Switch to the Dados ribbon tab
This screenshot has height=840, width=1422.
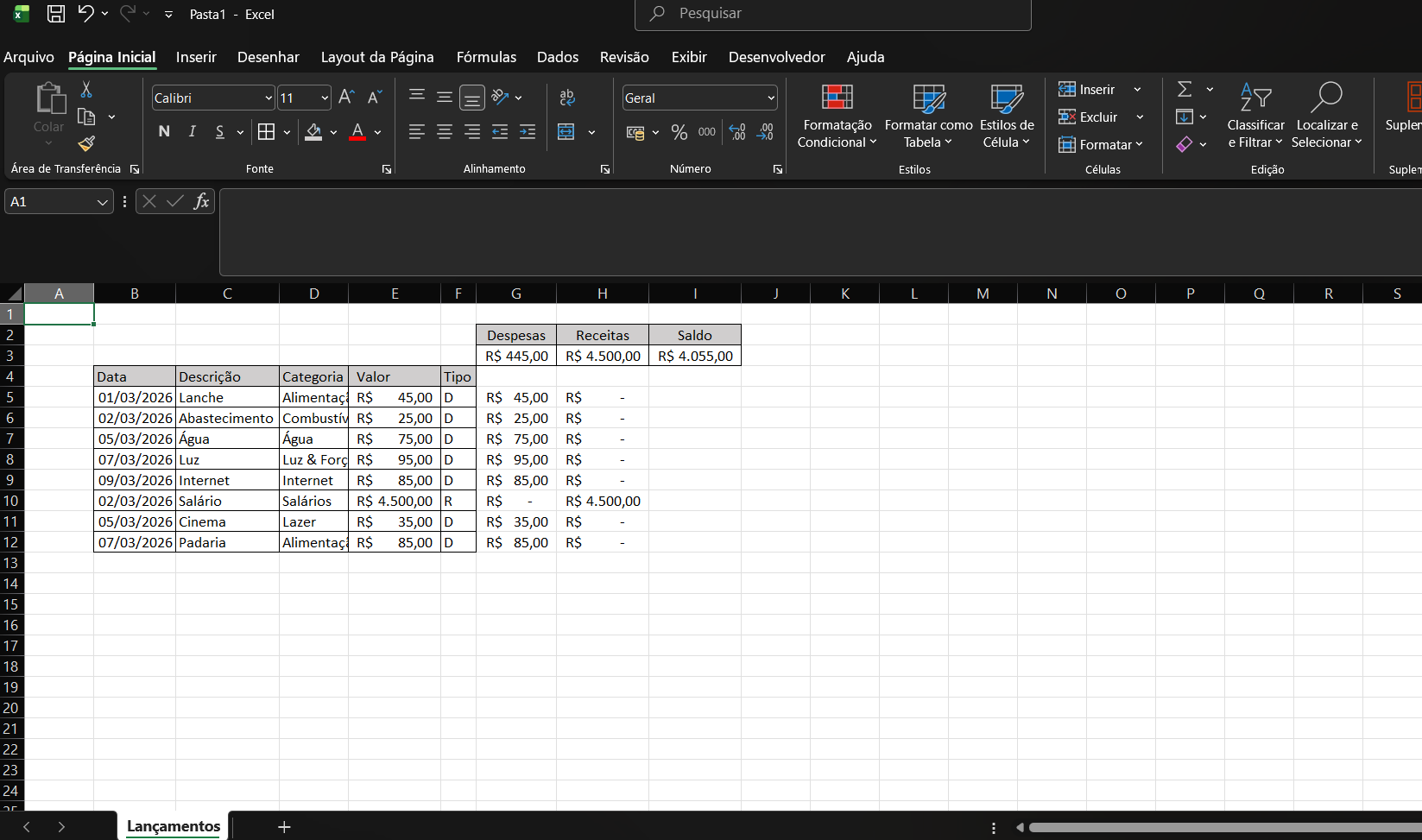[x=558, y=57]
